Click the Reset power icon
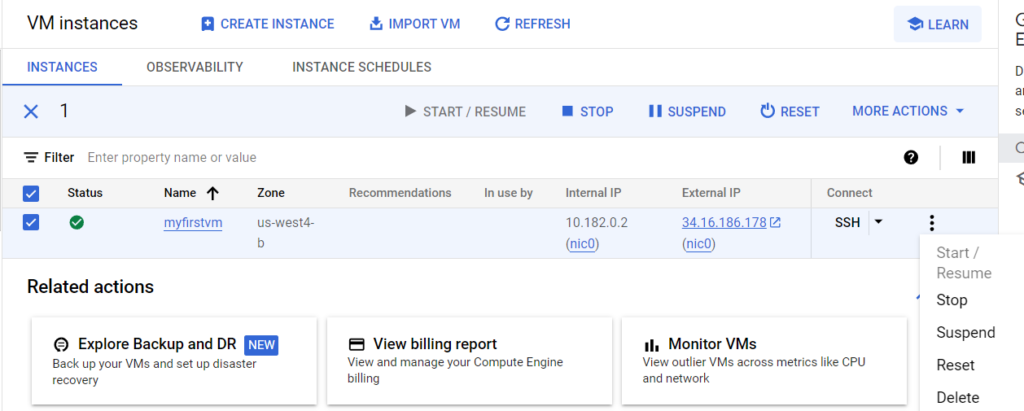 [x=767, y=111]
